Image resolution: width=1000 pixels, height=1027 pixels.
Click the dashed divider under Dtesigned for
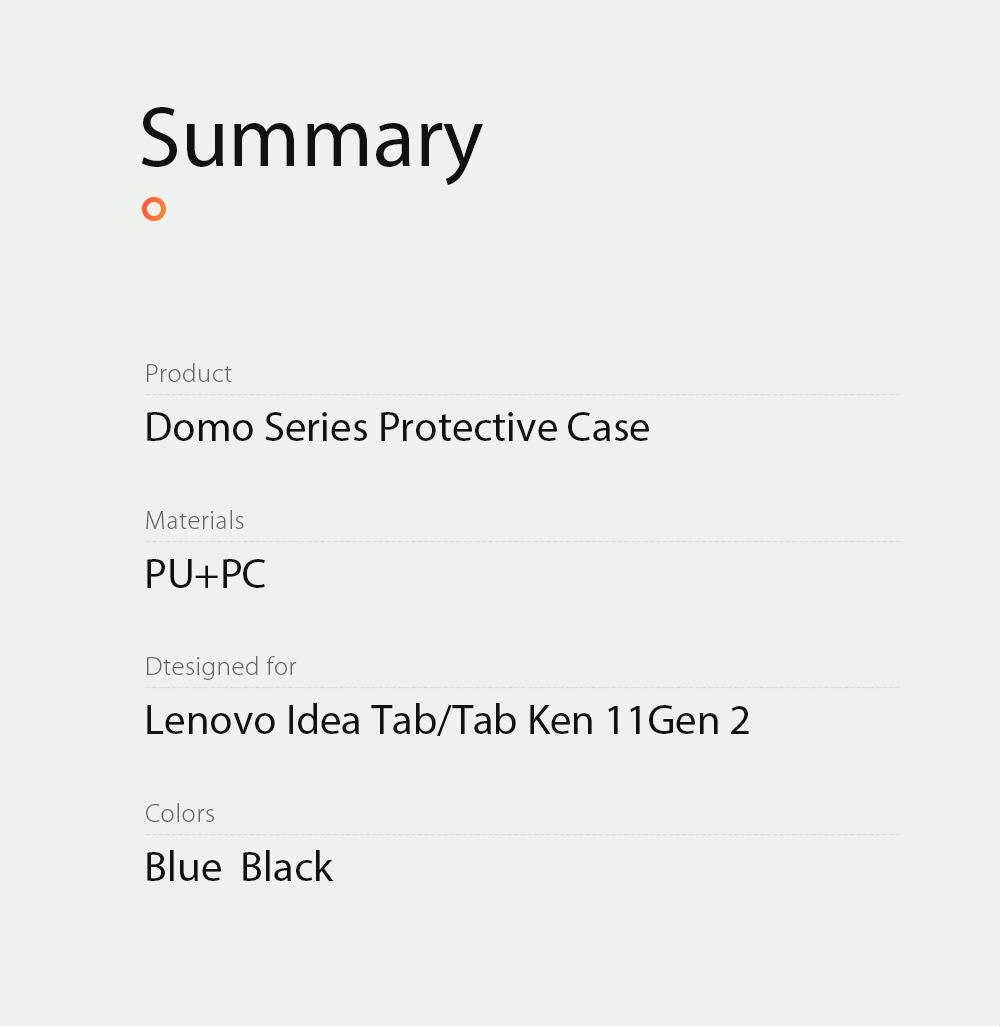pyautogui.click(x=522, y=688)
